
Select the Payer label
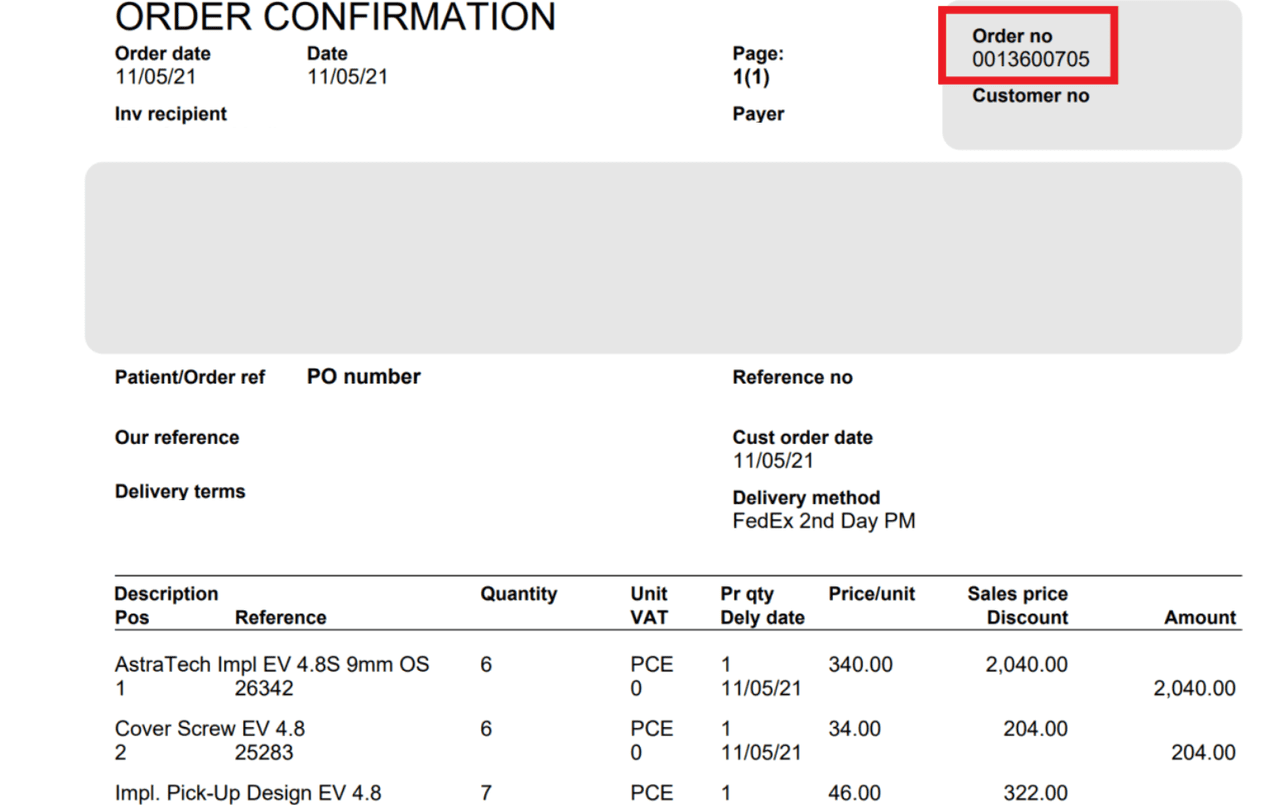pyautogui.click(x=757, y=113)
